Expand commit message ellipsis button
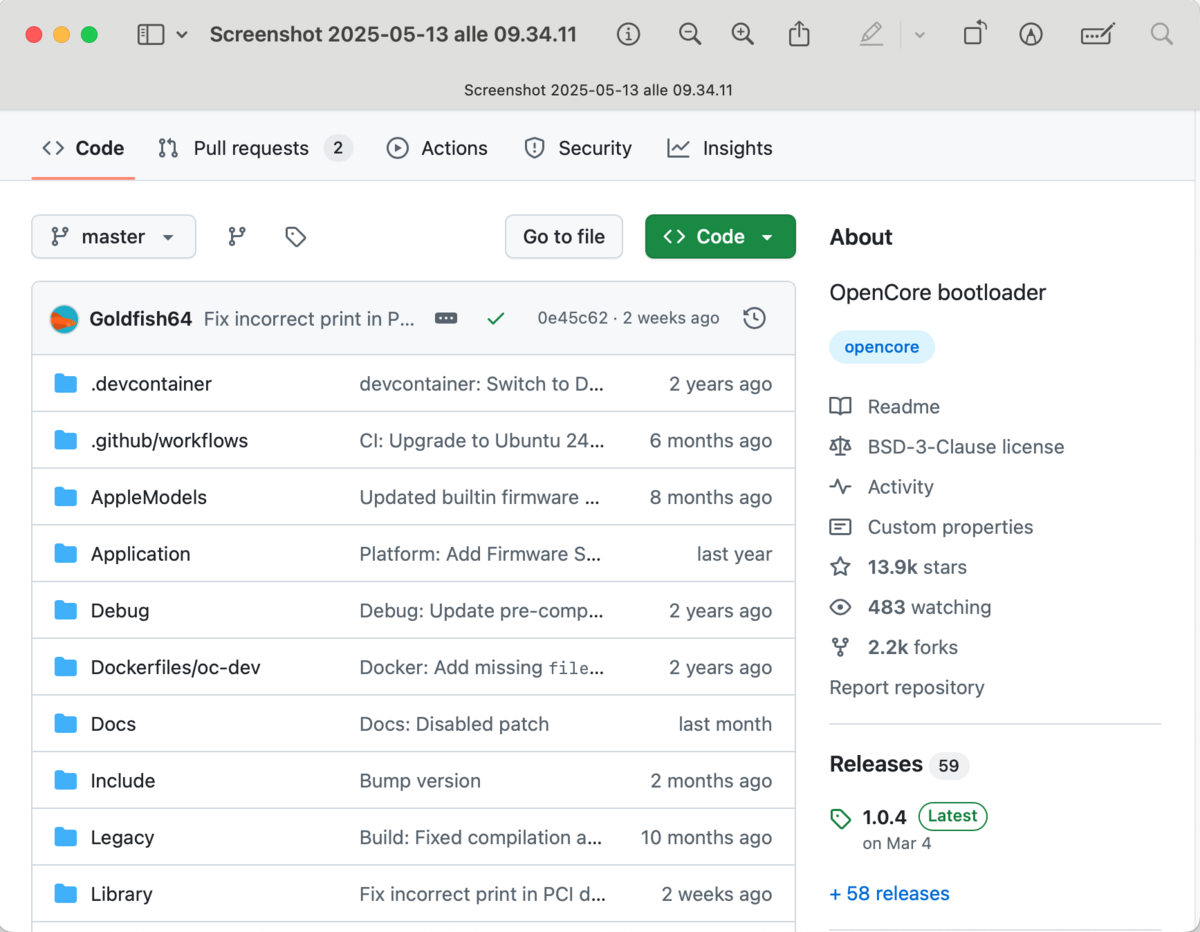Image resolution: width=1200 pixels, height=932 pixels. pyautogui.click(x=446, y=319)
